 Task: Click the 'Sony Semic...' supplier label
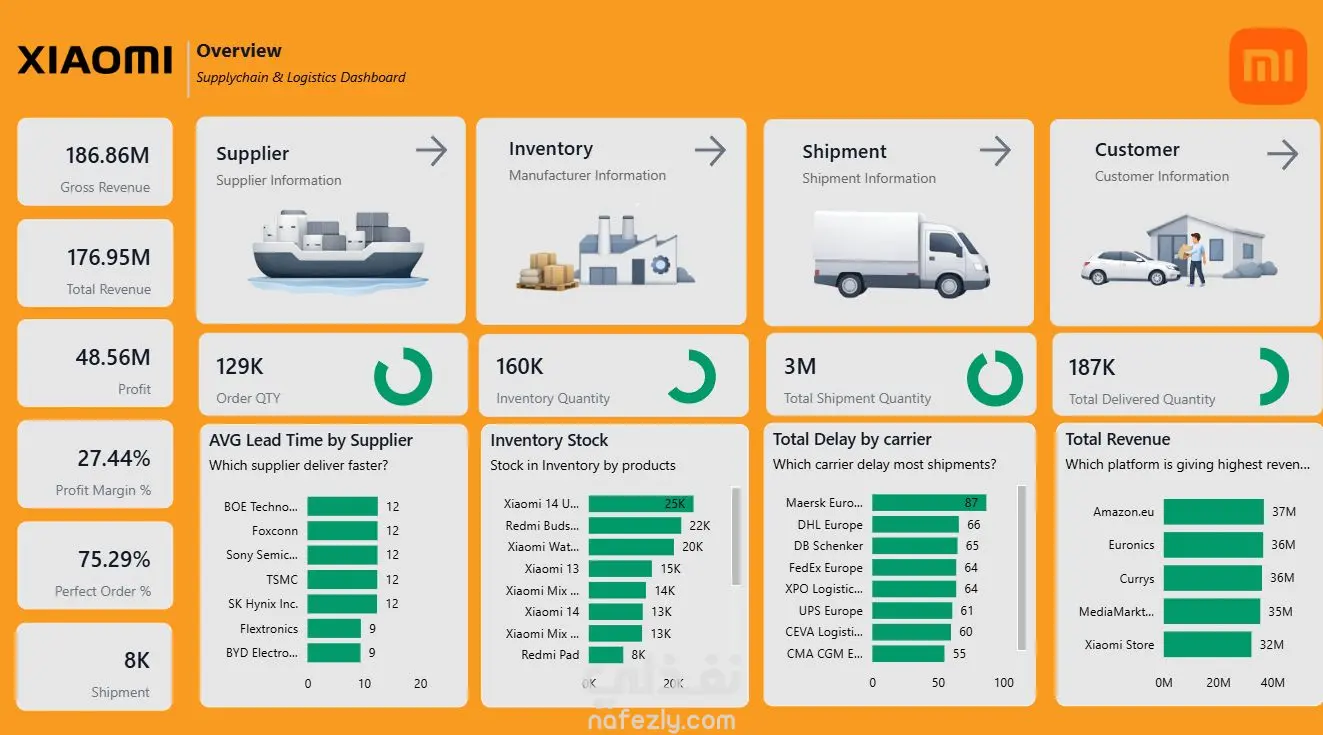click(x=262, y=555)
